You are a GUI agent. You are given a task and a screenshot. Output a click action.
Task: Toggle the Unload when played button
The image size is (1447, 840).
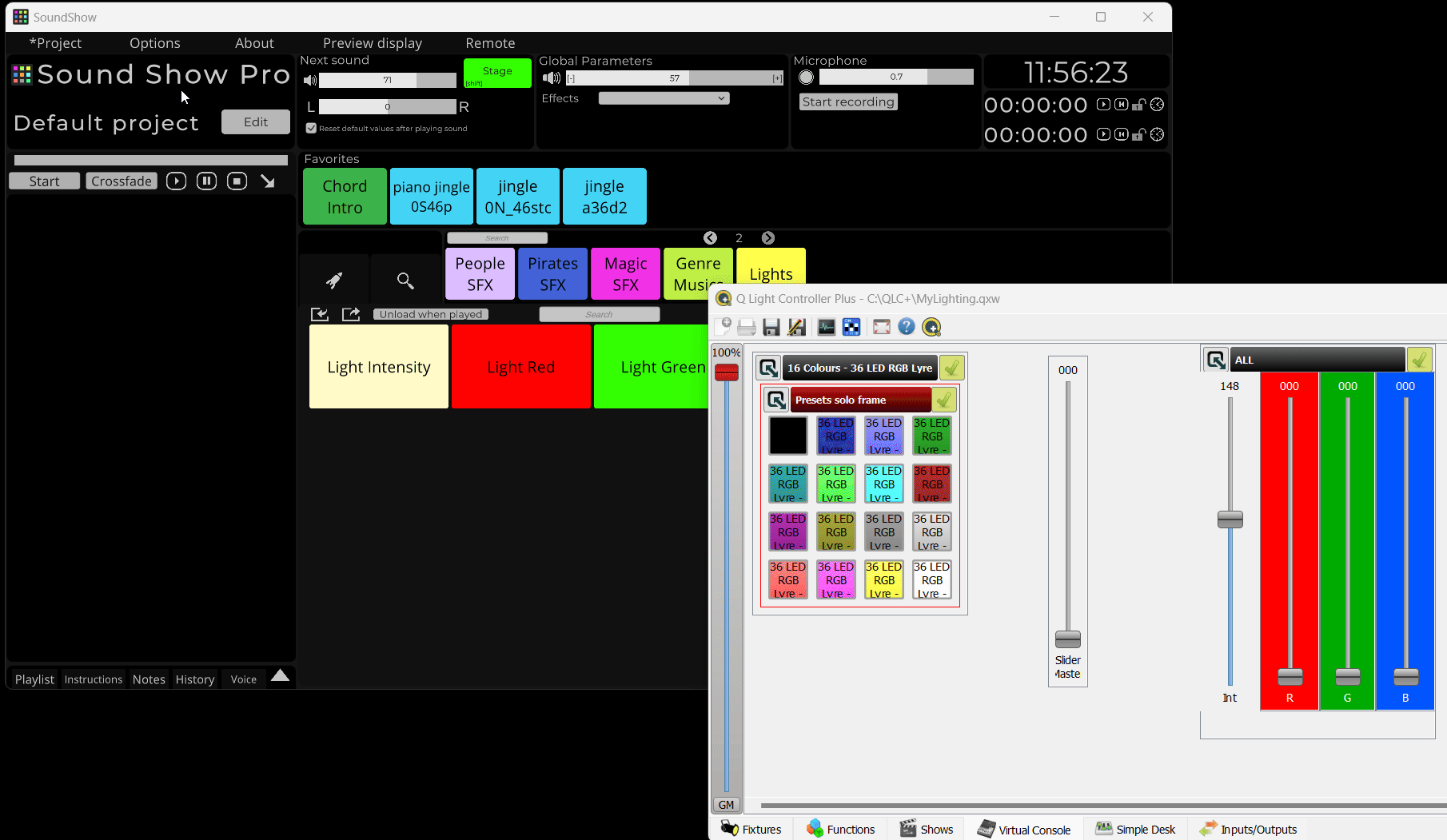pos(431,314)
